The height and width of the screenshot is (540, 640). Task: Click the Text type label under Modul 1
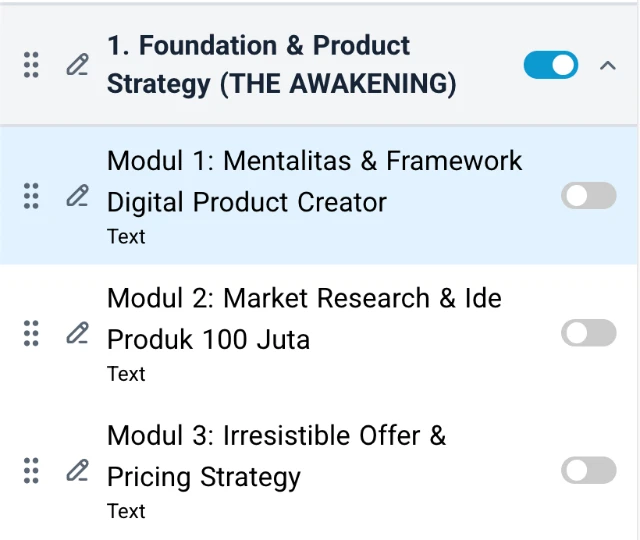[x=126, y=237]
